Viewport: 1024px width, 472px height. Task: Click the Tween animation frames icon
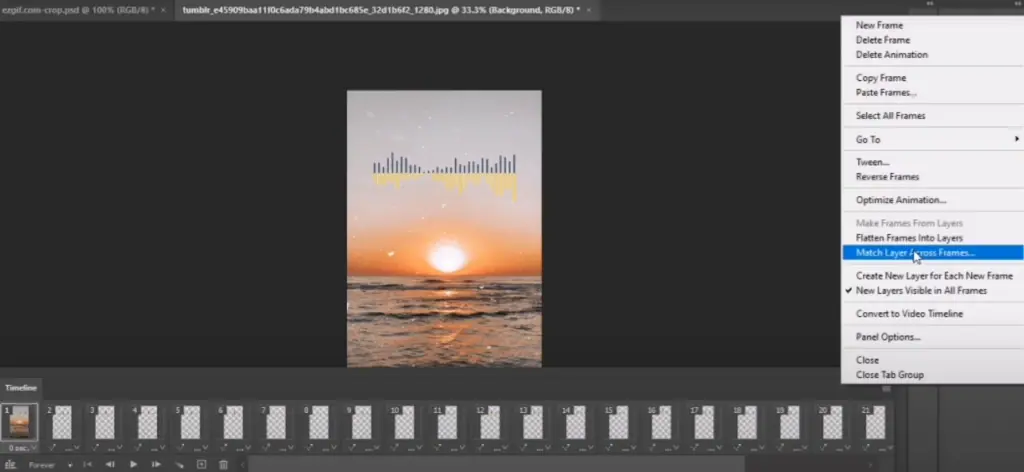coord(180,464)
